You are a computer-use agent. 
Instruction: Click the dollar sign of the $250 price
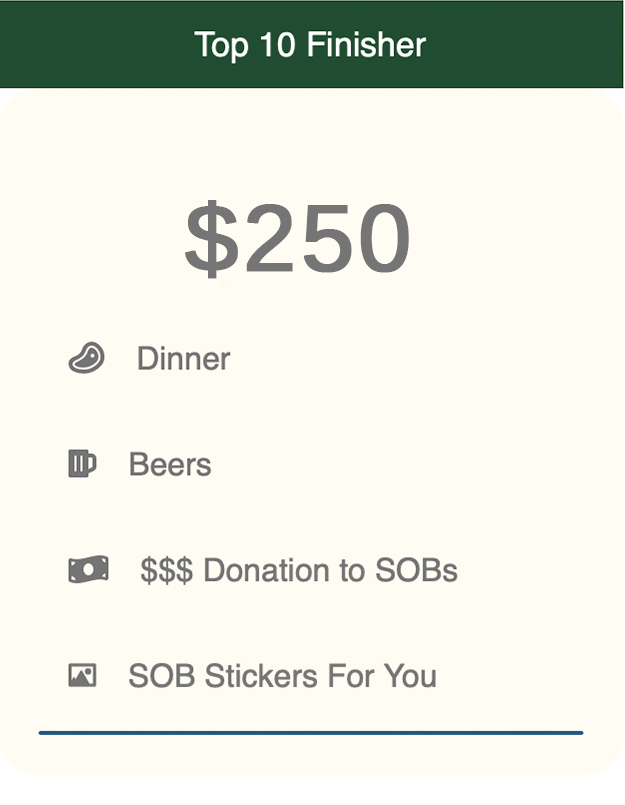pos(211,240)
